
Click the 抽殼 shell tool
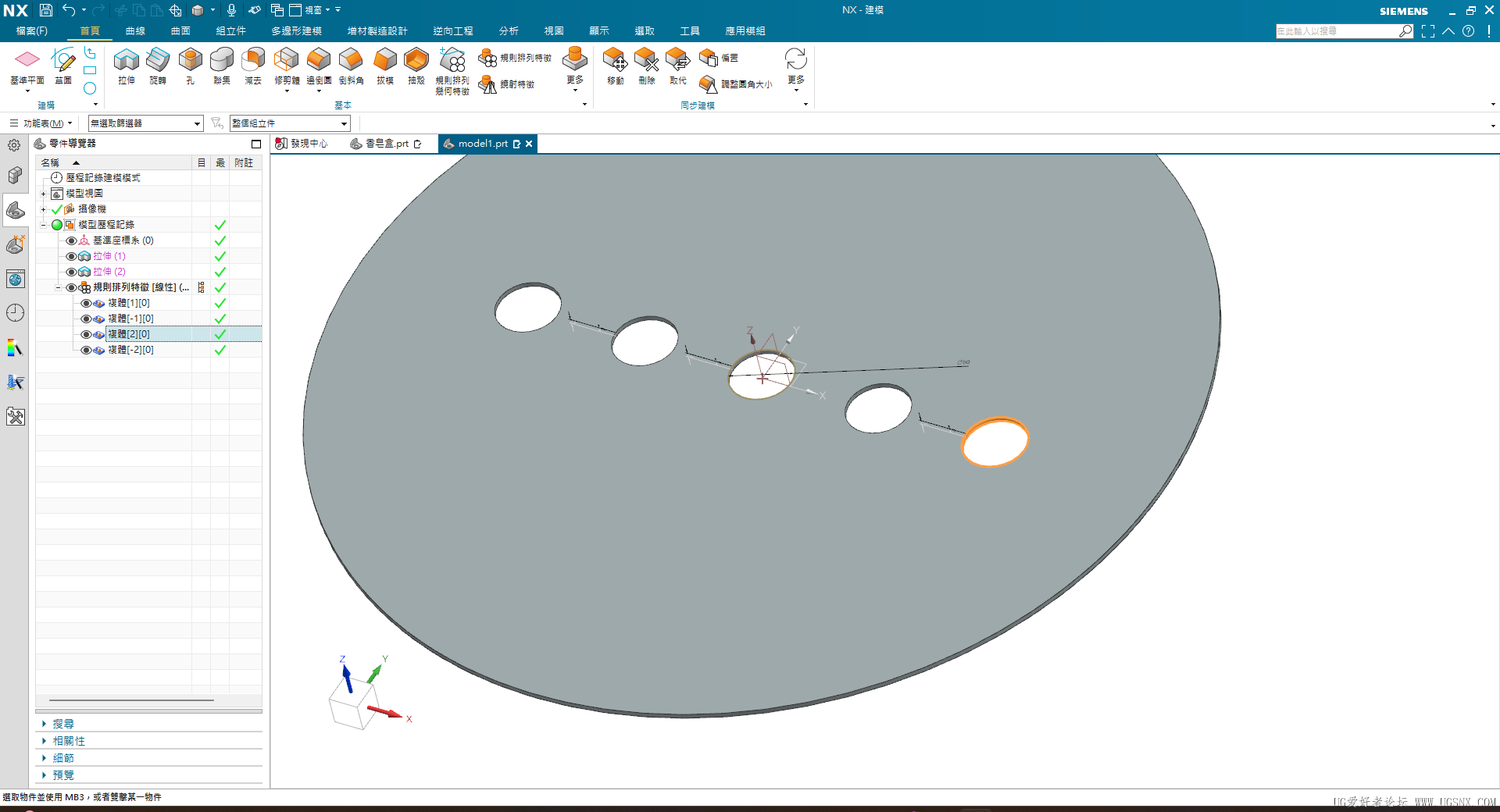click(416, 66)
